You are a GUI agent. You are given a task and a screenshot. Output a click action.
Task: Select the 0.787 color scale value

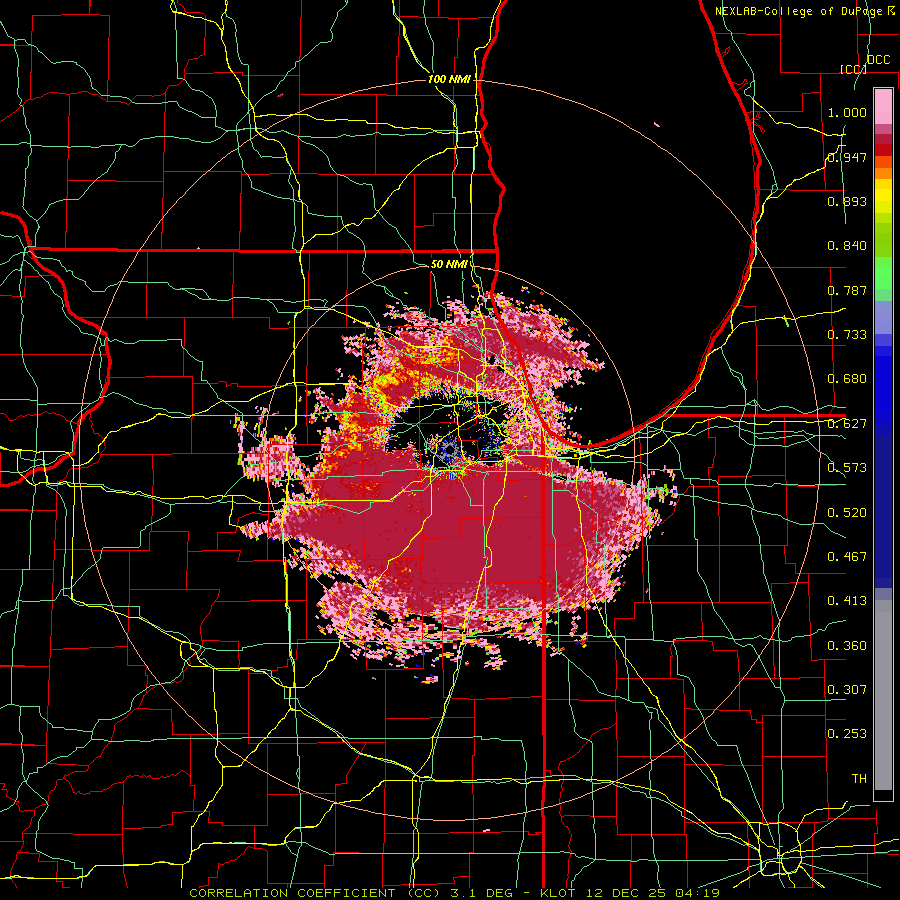[847, 290]
